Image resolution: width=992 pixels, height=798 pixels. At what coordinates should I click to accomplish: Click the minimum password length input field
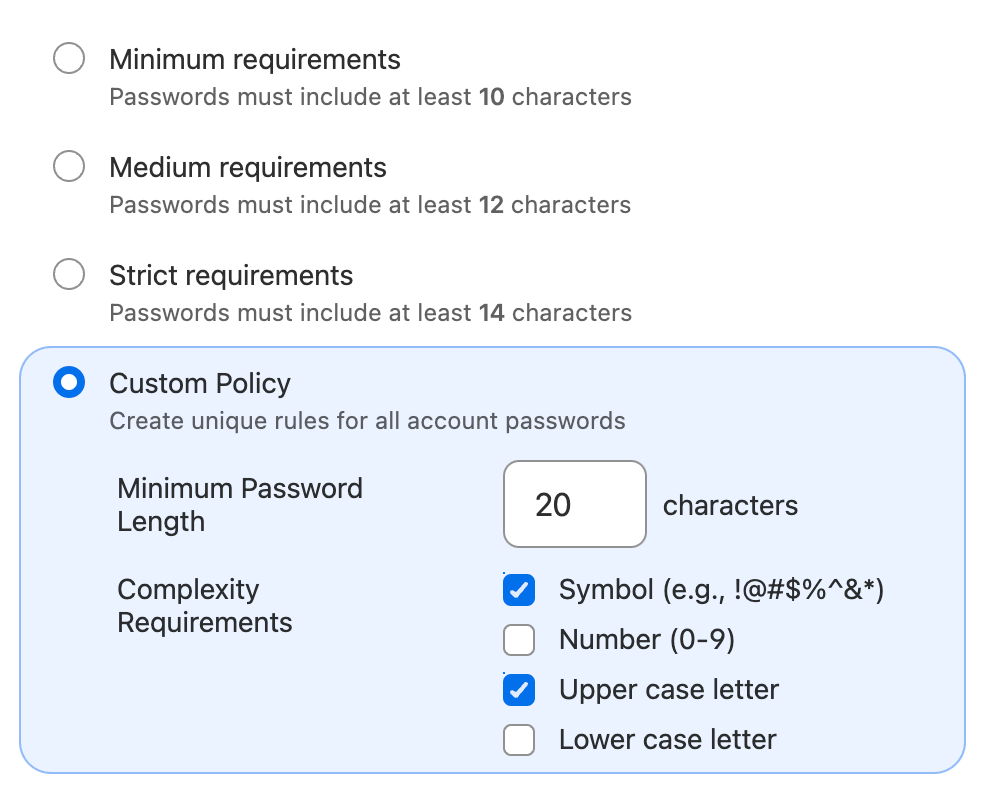574,504
